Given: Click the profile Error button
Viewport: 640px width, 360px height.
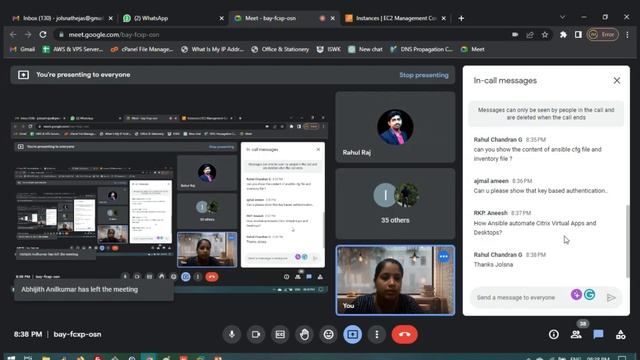Looking at the screenshot, I should point(602,35).
